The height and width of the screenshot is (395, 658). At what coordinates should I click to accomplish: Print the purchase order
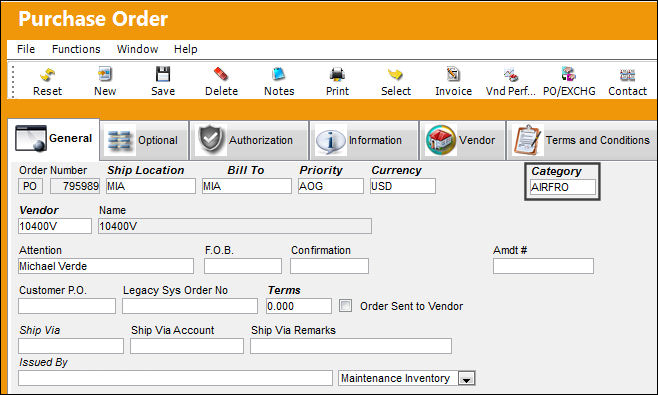click(337, 74)
